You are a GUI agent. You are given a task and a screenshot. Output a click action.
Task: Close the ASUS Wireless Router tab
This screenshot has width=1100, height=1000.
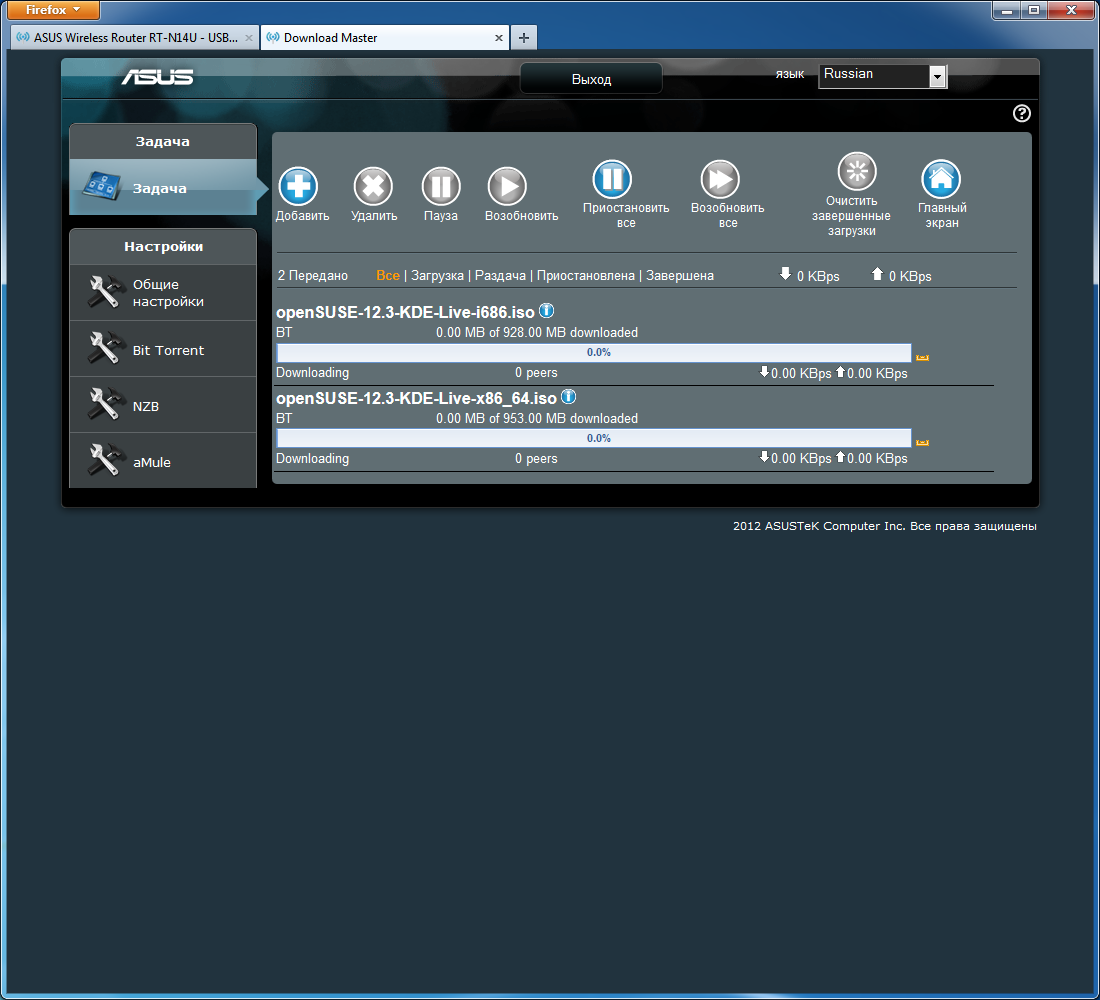(248, 38)
